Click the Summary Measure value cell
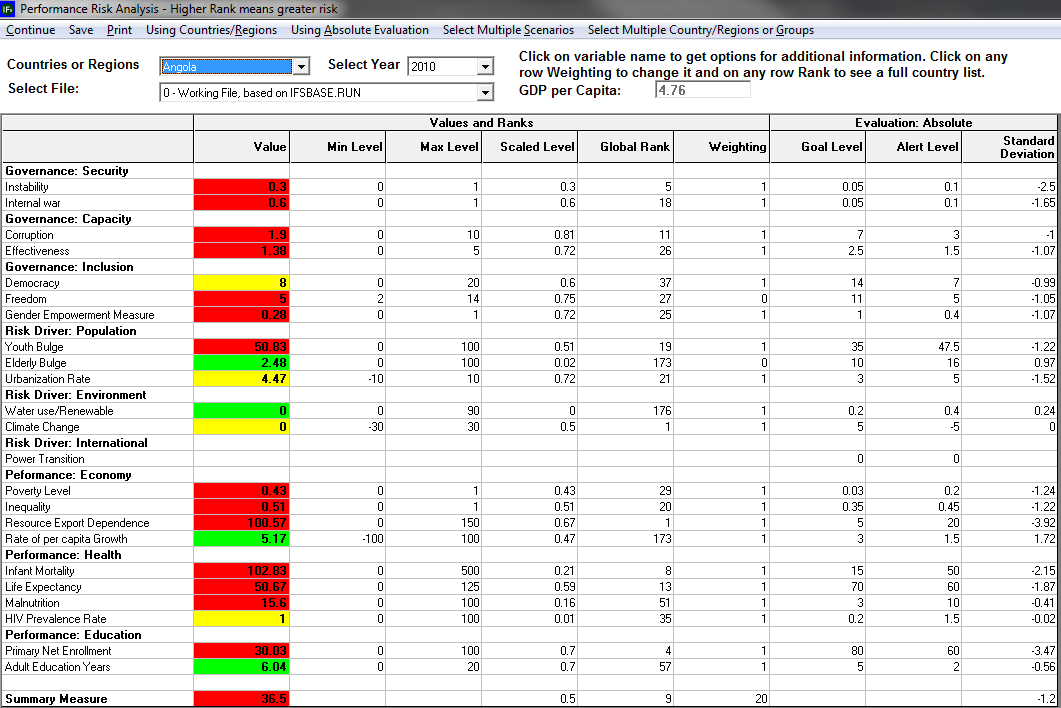Image resolution: width=1061 pixels, height=708 pixels. 240,698
